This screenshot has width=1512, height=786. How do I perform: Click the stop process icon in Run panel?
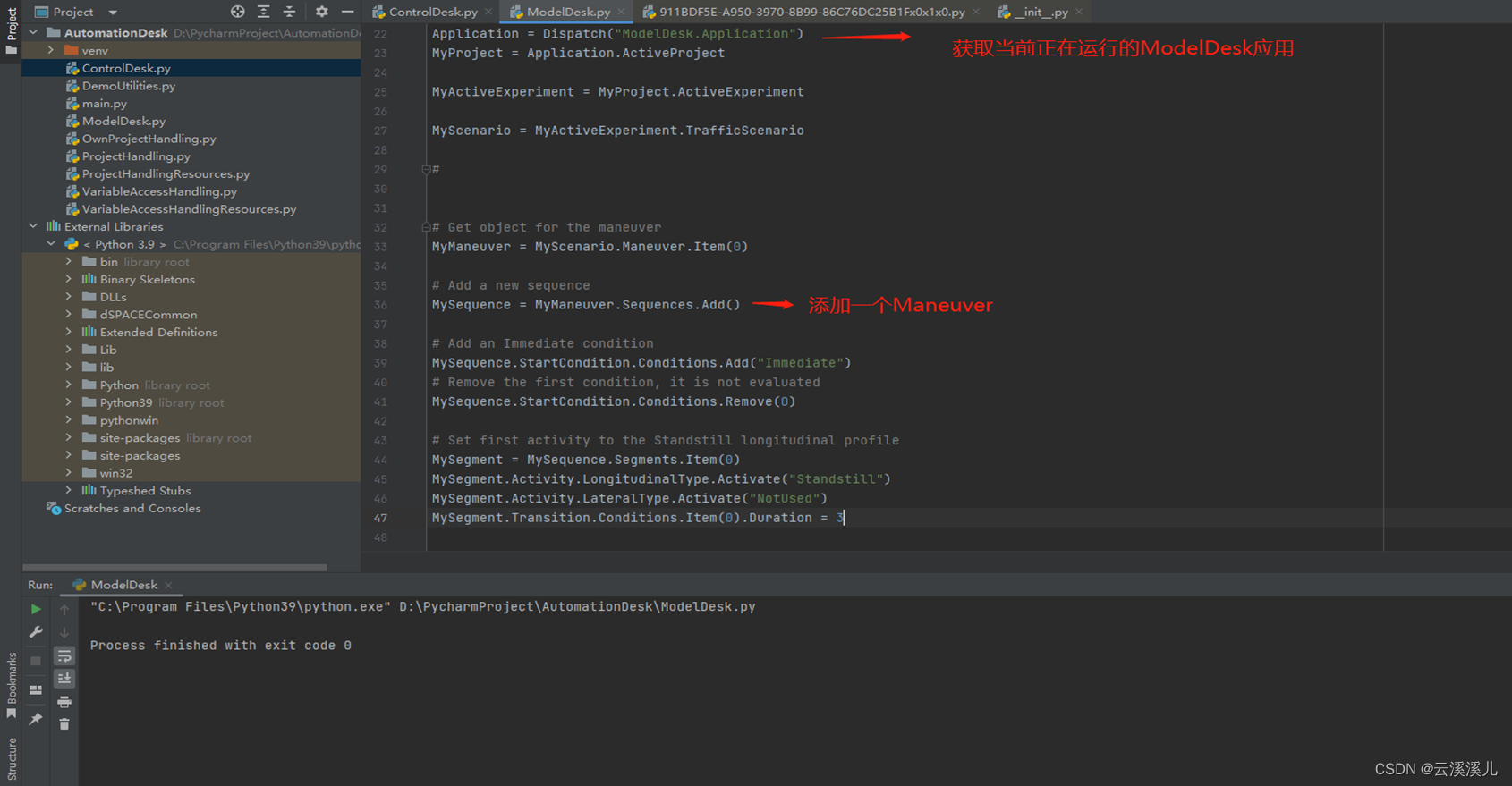[x=36, y=661]
